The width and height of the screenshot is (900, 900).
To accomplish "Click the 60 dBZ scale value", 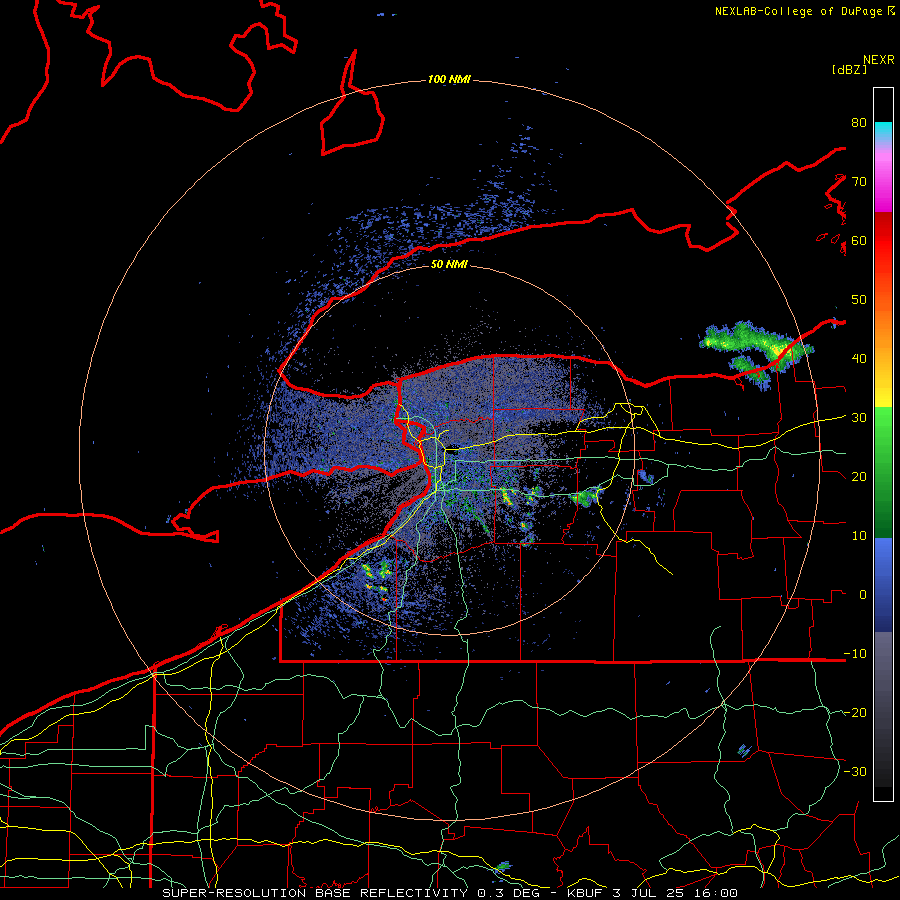I will [859, 240].
